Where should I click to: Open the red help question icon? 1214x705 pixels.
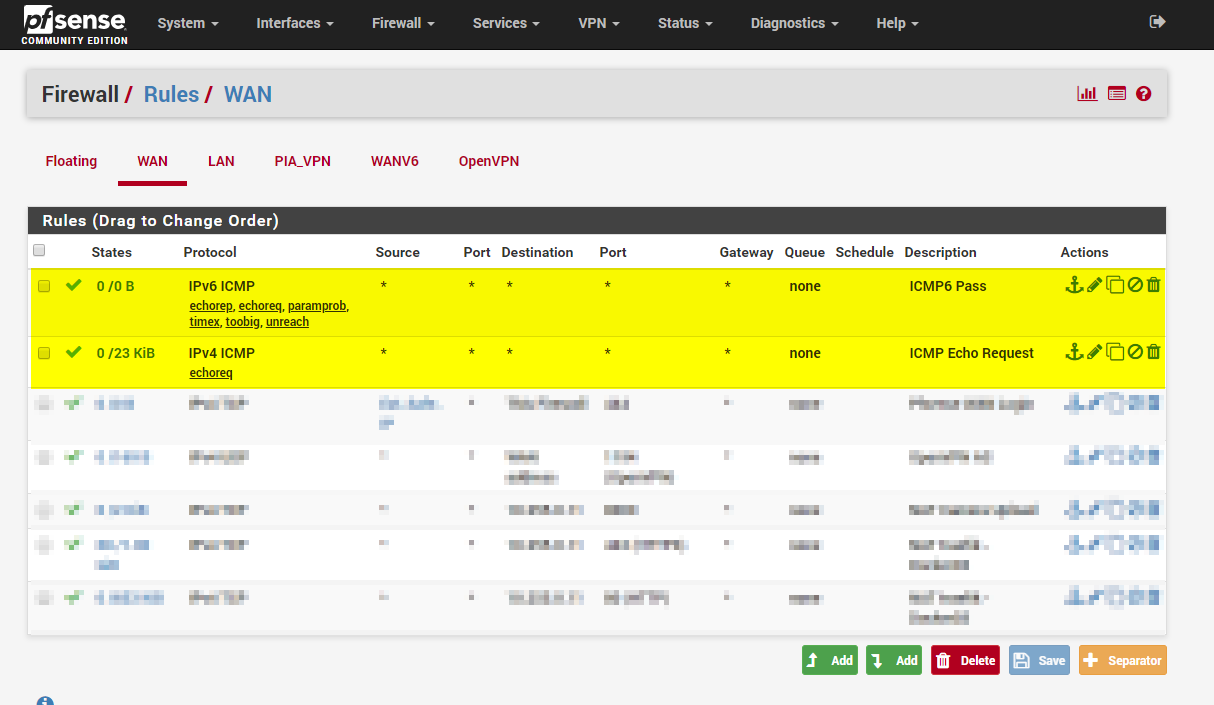[x=1144, y=94]
